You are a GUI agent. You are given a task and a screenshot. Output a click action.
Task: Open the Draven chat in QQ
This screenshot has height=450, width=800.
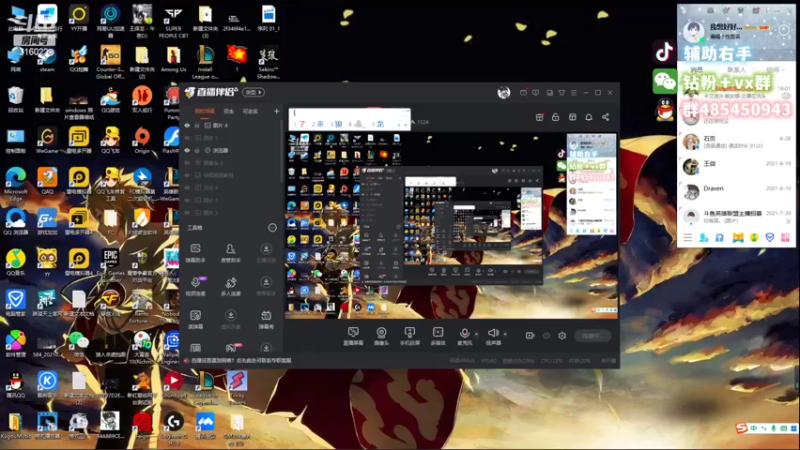pos(736,192)
